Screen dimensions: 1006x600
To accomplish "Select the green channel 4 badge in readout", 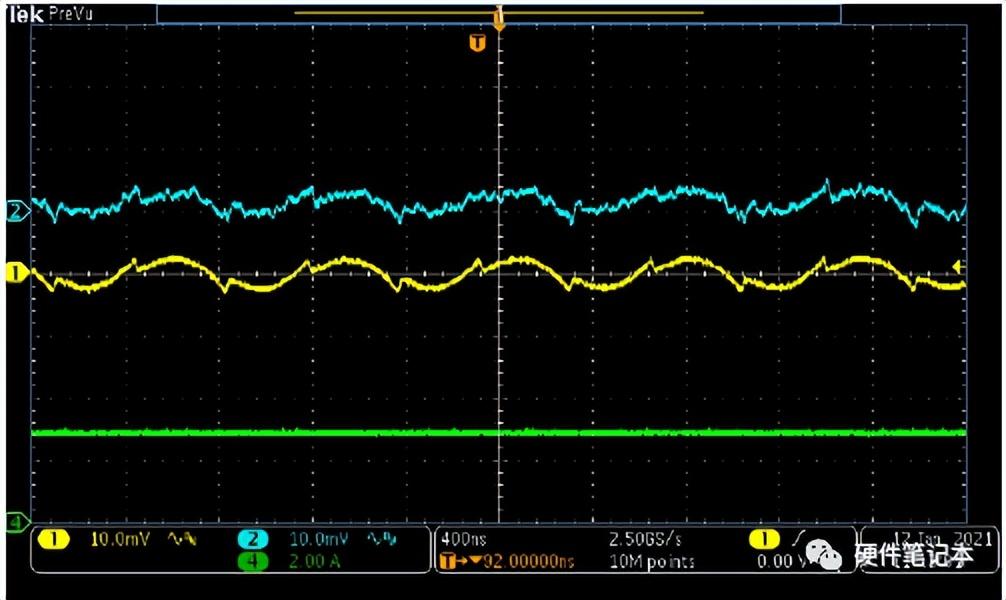I will (x=255, y=561).
